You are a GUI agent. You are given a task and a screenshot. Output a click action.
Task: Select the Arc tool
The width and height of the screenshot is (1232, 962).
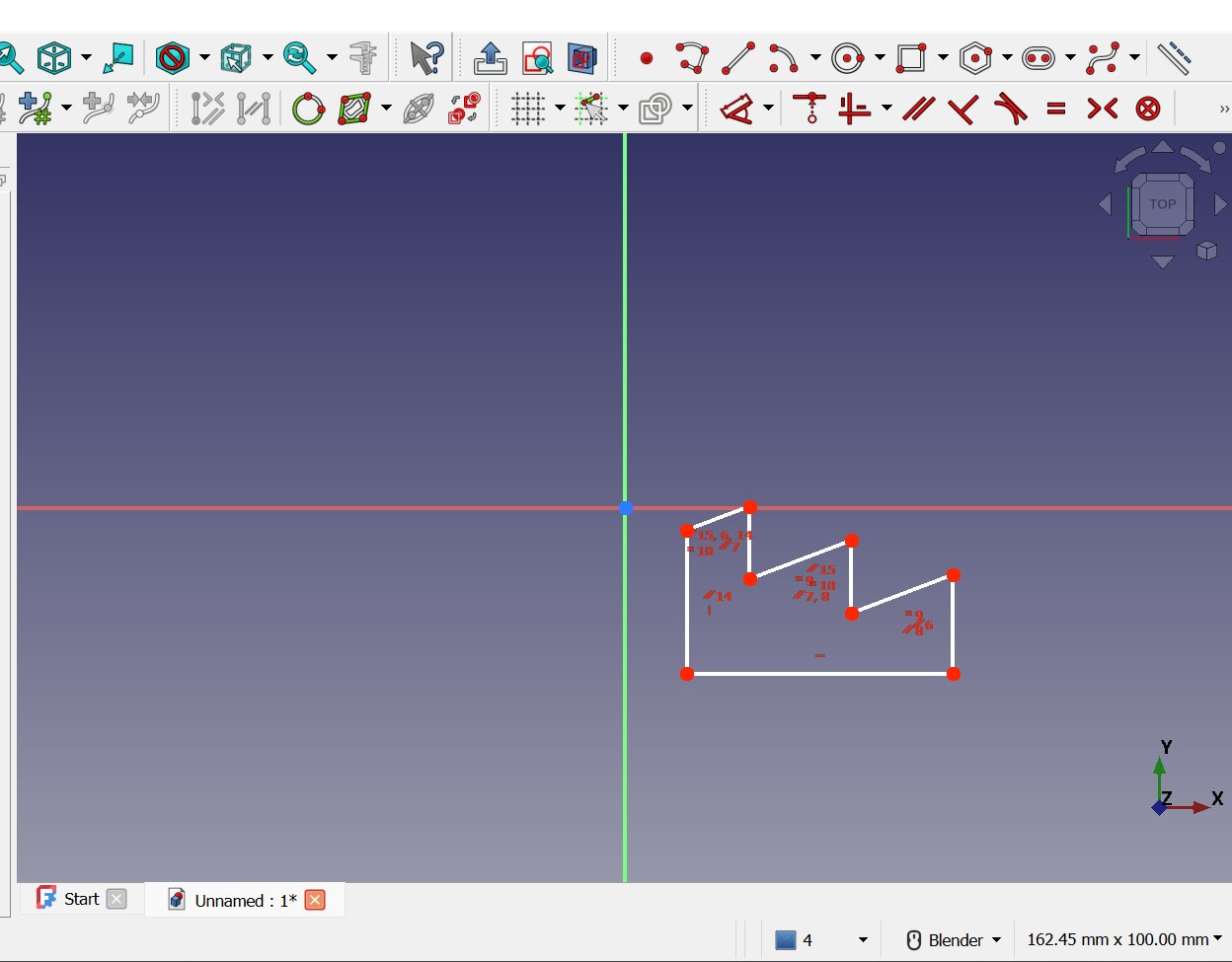[x=783, y=58]
